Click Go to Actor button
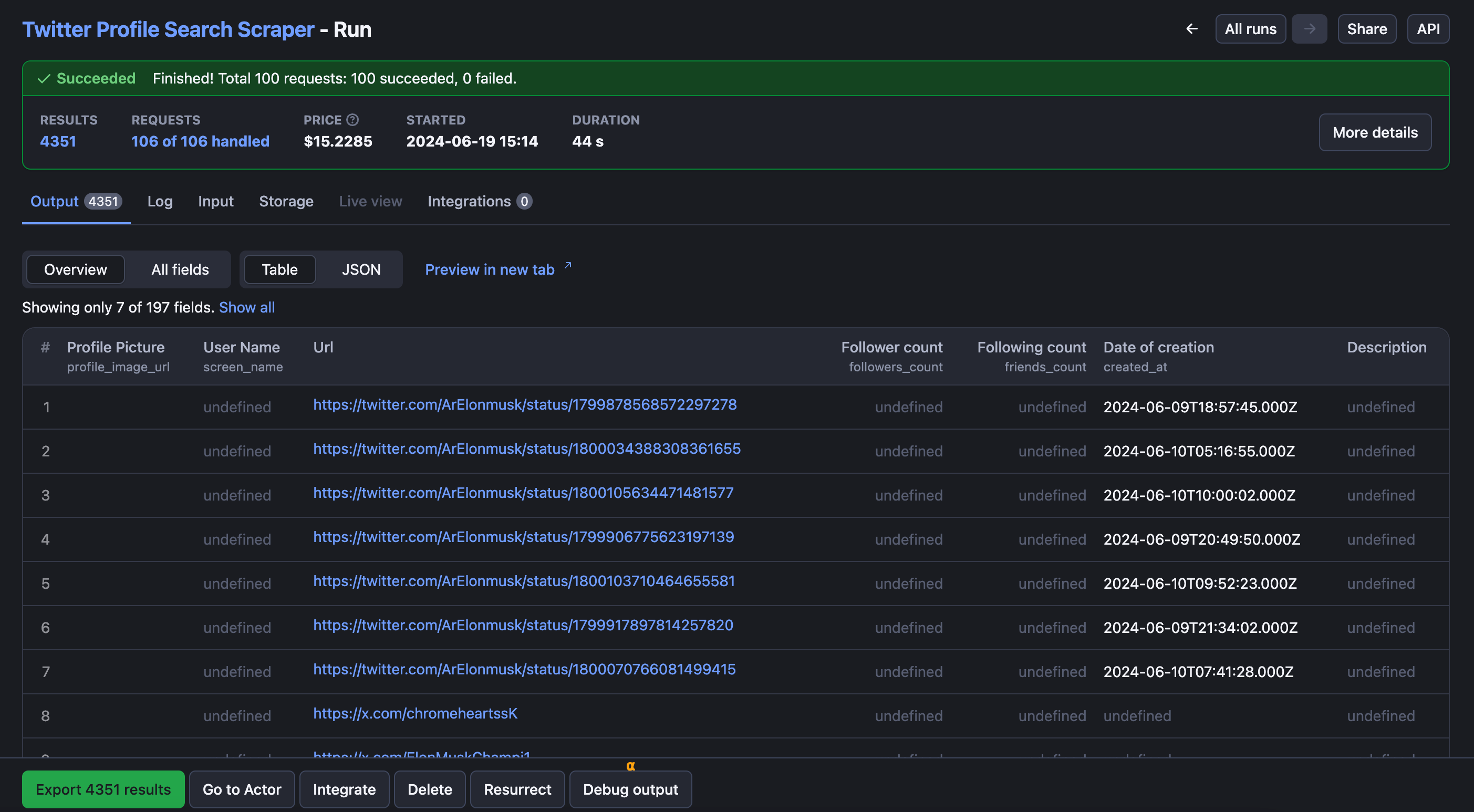 (x=242, y=789)
